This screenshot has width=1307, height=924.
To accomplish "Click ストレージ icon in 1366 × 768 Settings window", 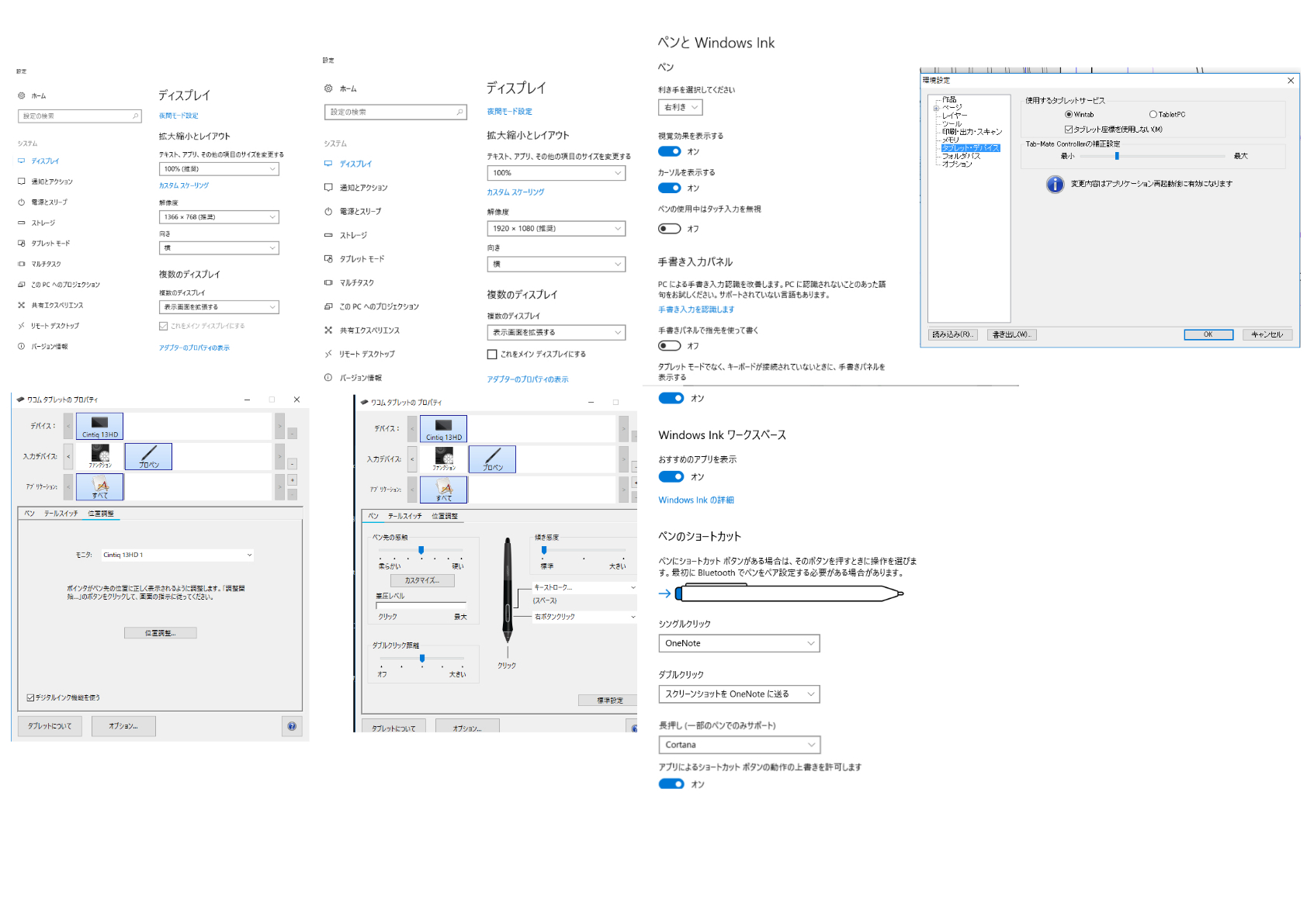I will [x=22, y=223].
